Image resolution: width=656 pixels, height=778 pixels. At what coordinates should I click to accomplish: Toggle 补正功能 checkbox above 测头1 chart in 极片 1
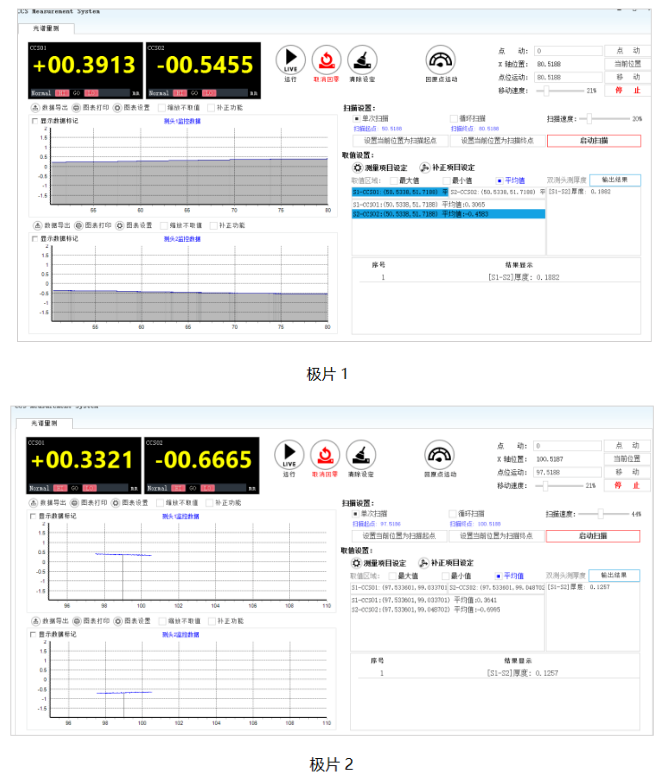tap(211, 108)
